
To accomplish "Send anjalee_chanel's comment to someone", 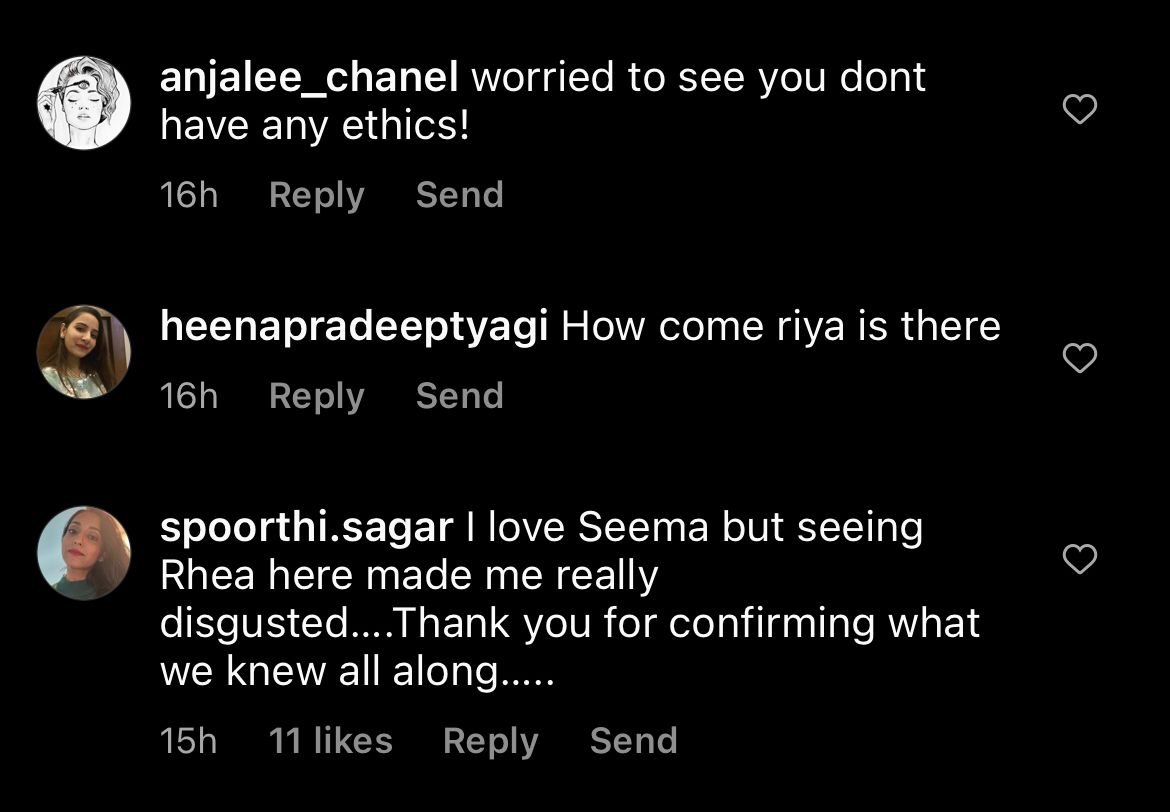I will (x=459, y=195).
